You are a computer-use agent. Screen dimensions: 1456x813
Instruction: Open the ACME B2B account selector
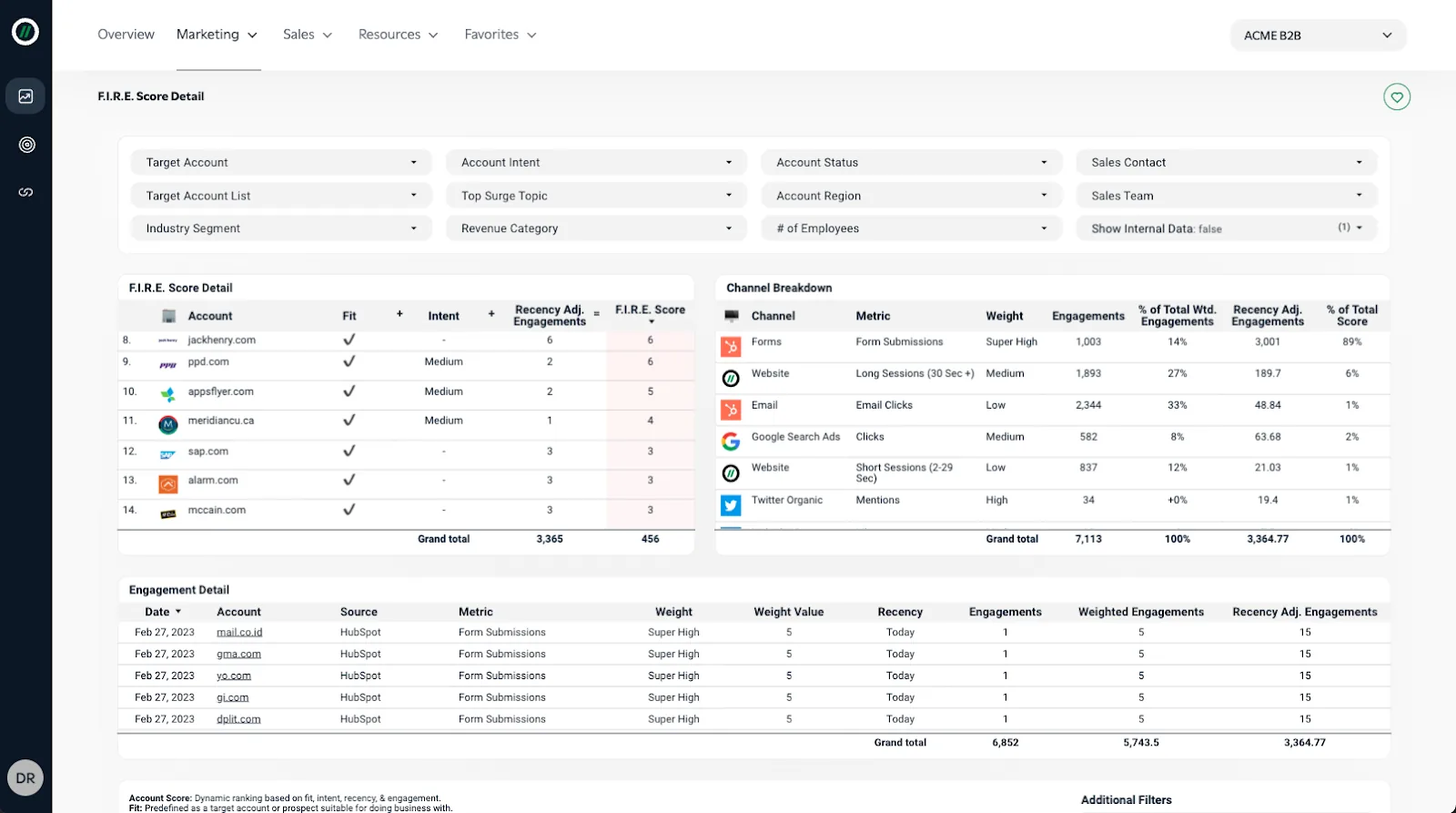[x=1317, y=36]
